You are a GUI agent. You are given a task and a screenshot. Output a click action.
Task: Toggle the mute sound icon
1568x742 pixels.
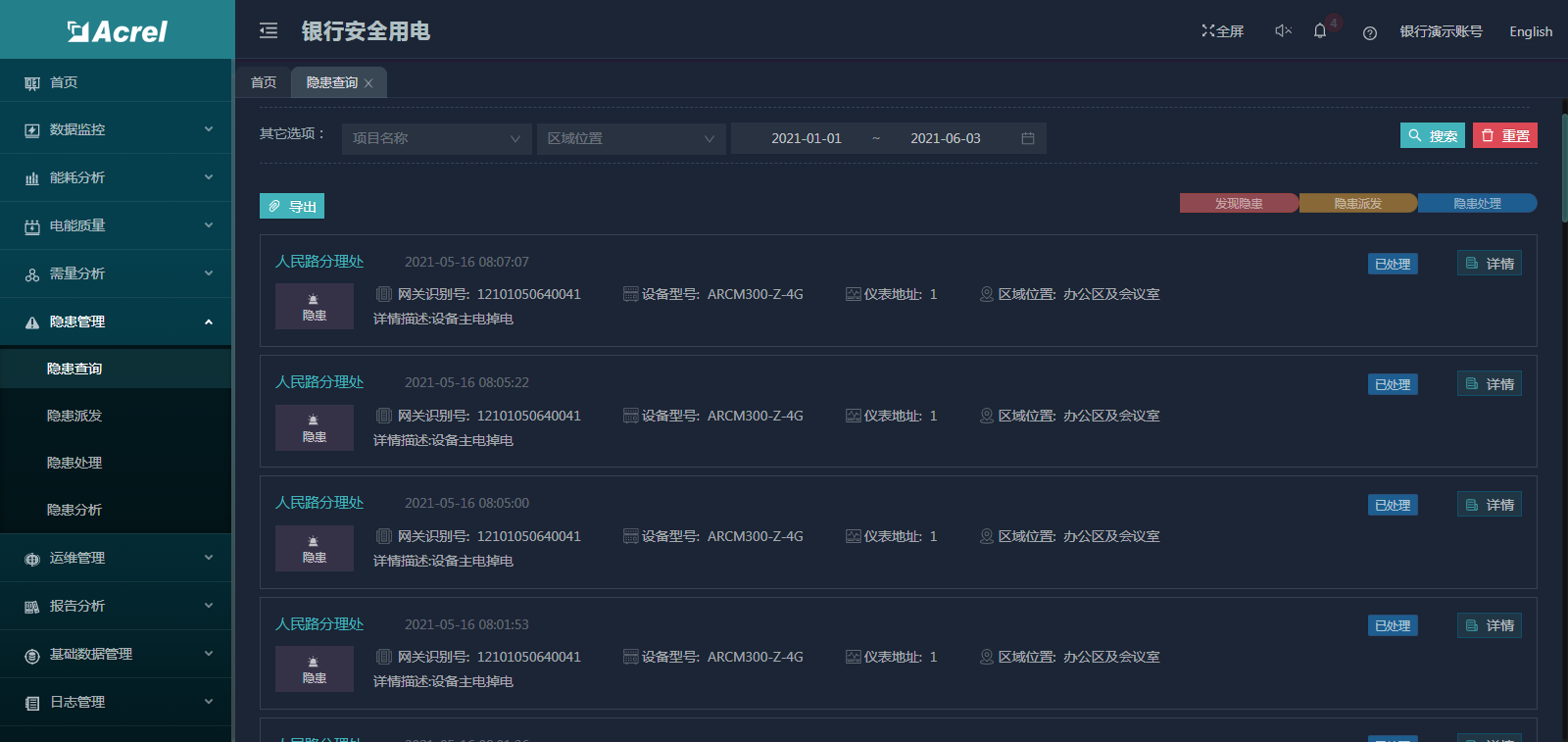[1283, 31]
